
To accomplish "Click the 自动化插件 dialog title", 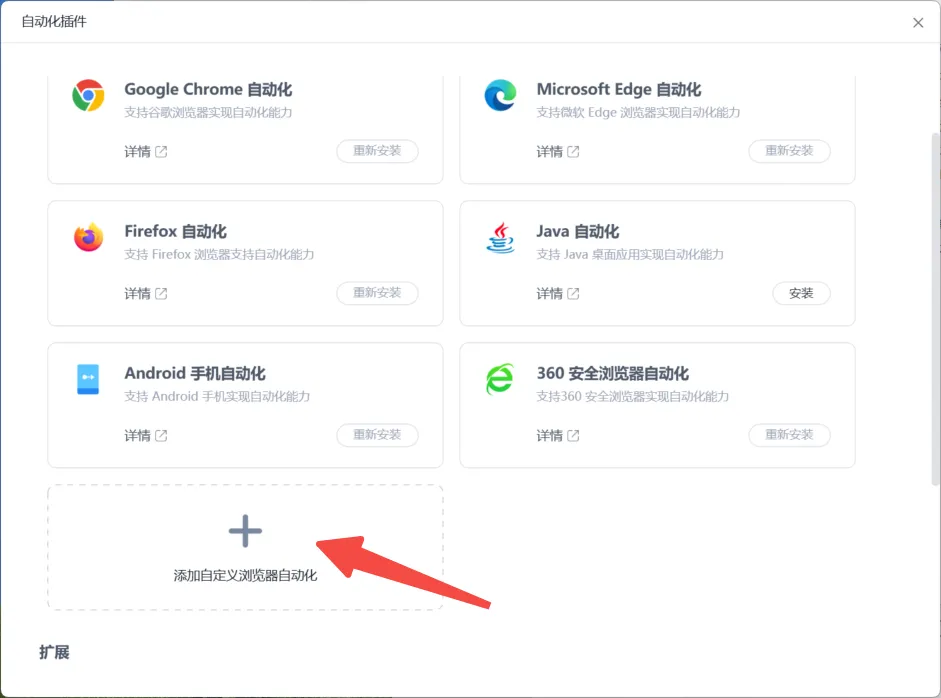I will pyautogui.click(x=54, y=22).
